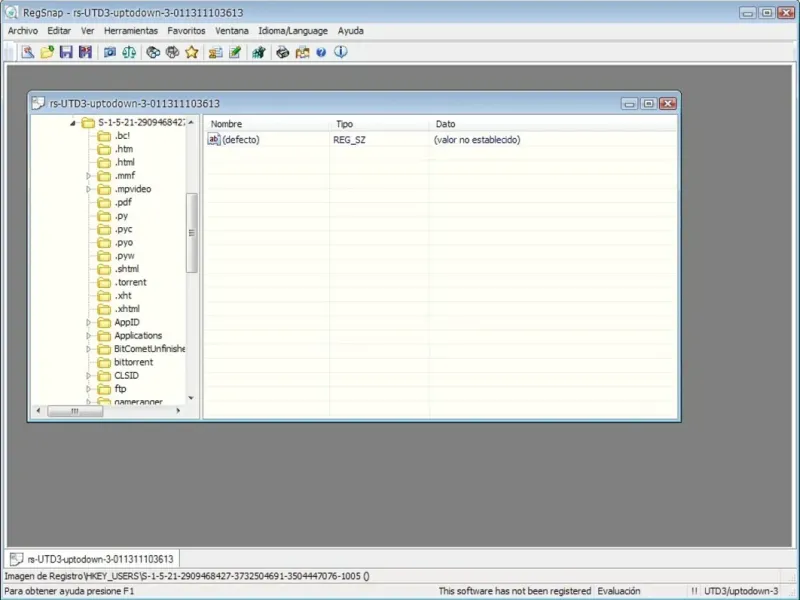Click the tree vertical scrollbar thumb
Screen dimensions: 800x600
[x=192, y=233]
